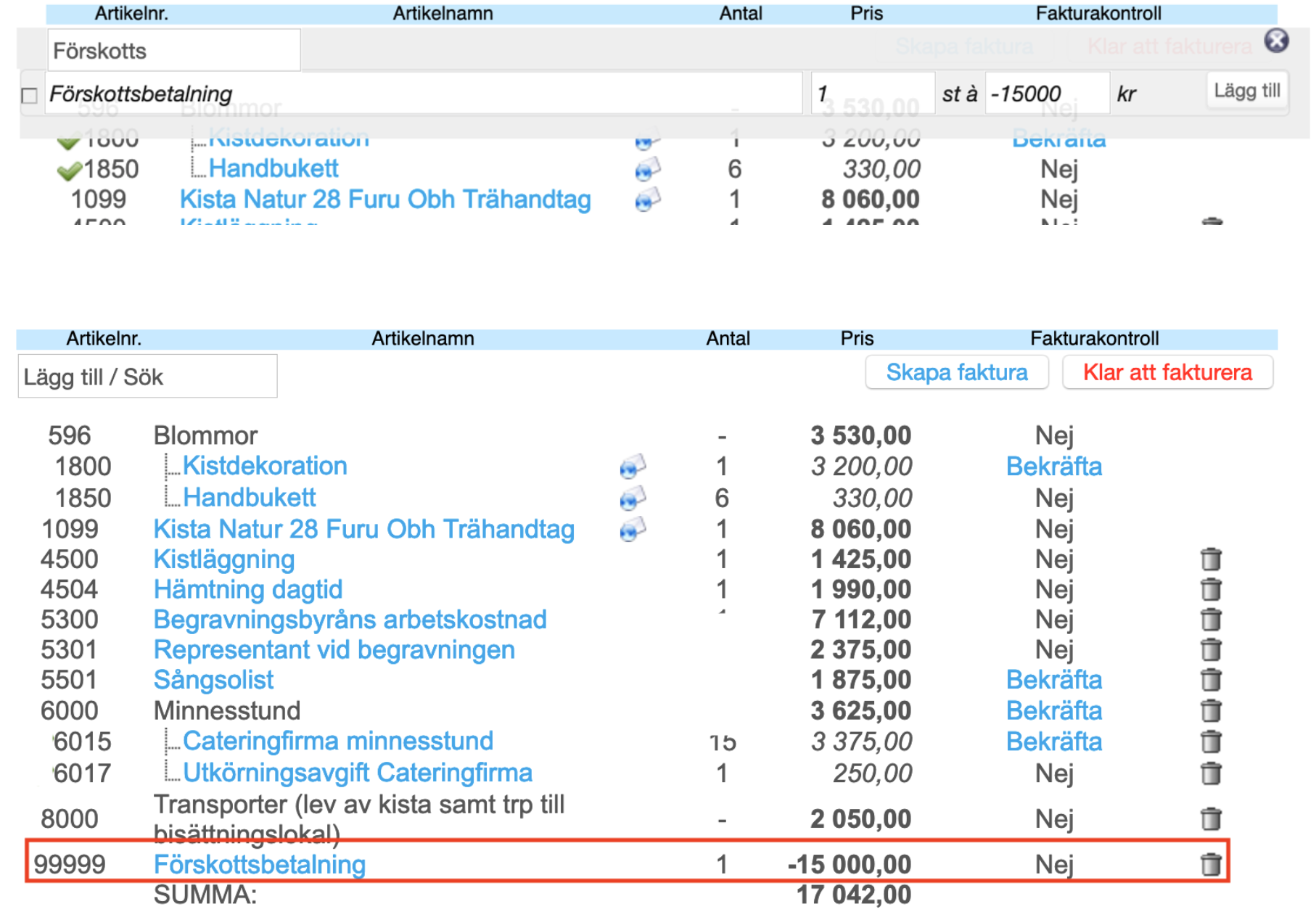Click Bekräfta for Cateringfirma minnesstund
Screen dimensions: 1316x920
1054,742
